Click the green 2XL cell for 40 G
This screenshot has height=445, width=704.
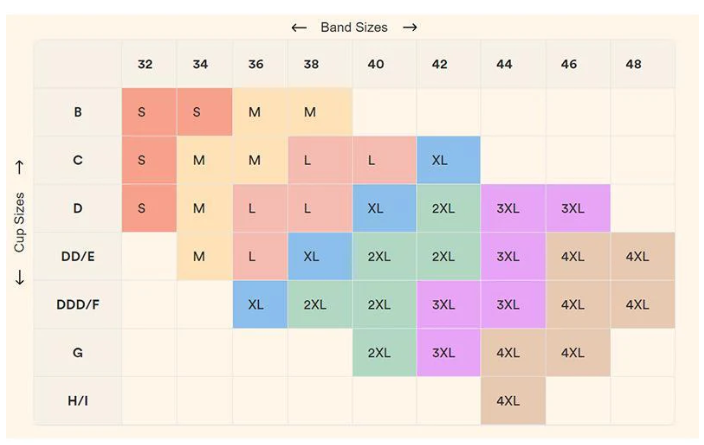378,353
